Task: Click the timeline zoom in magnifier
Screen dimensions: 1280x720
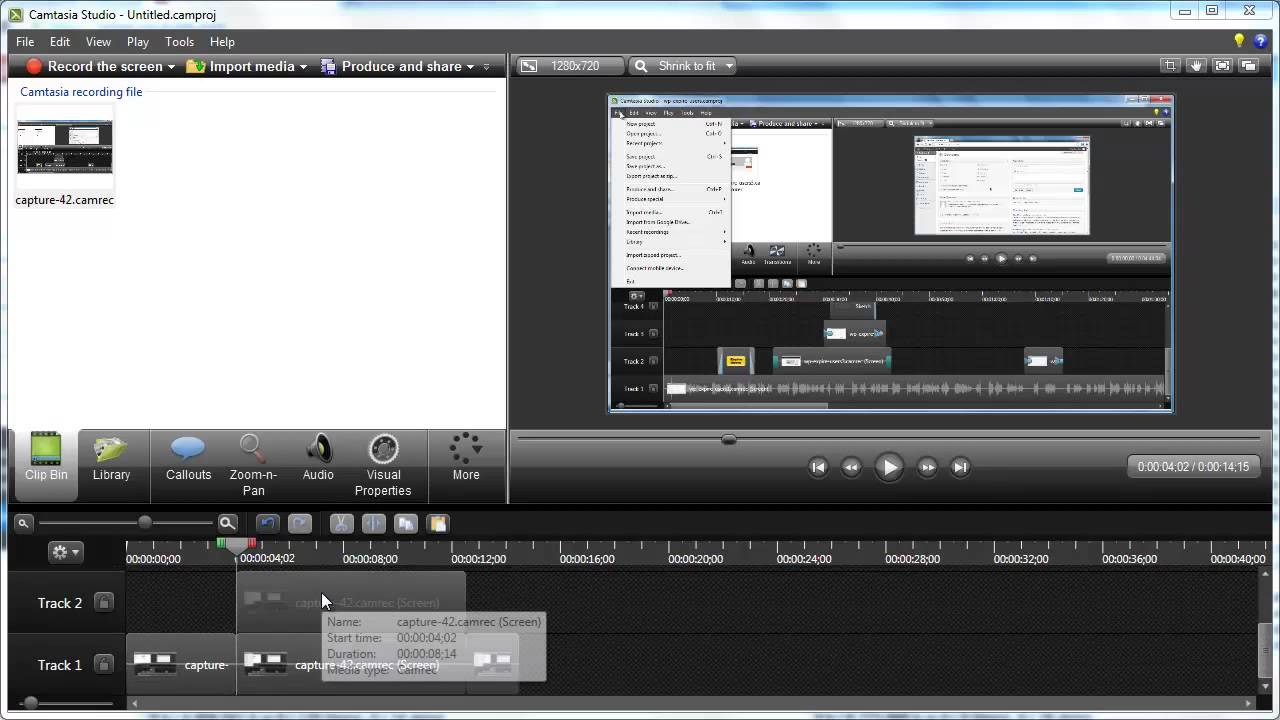Action: (x=228, y=523)
